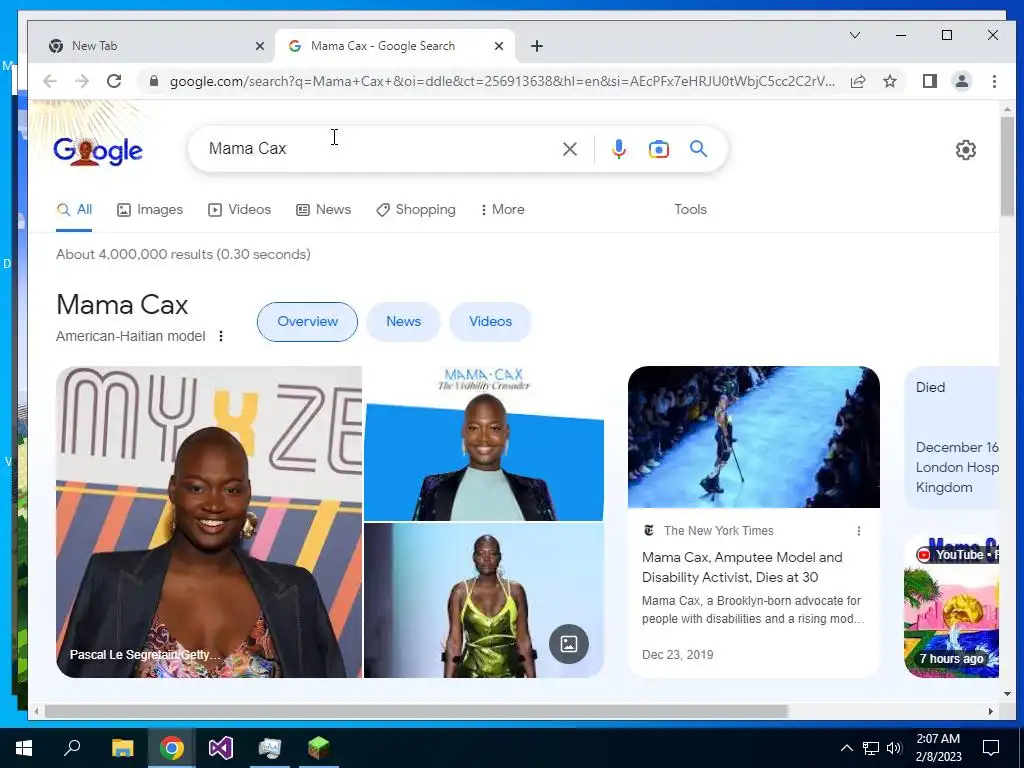Viewport: 1024px width, 768px height.
Task: Open the green dress runway photo
Action: [x=483, y=600]
